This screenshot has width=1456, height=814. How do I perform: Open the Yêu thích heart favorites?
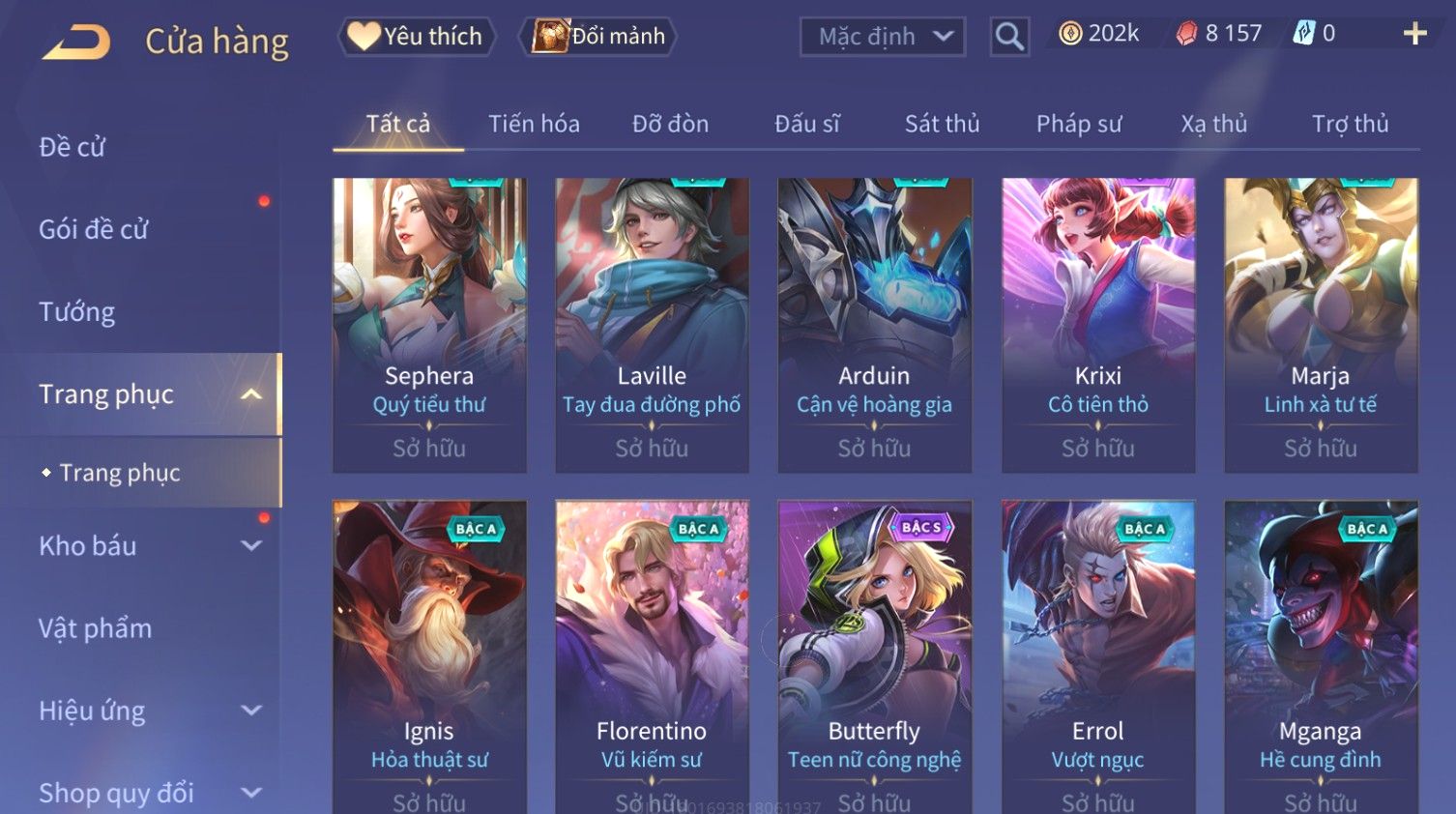point(417,37)
